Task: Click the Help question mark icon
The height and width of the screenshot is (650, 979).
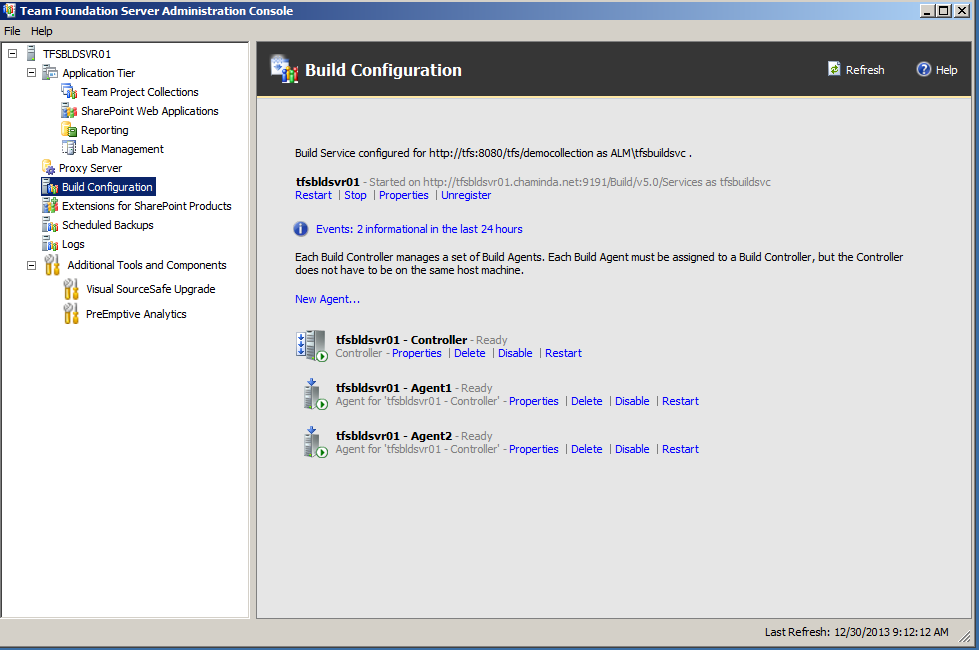Action: (924, 69)
